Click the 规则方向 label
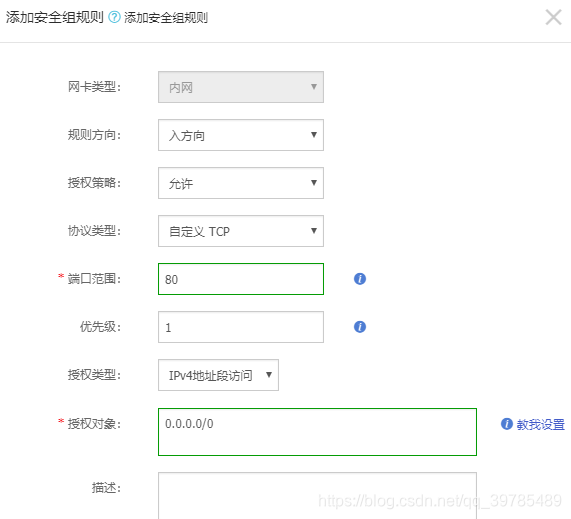 pyautogui.click(x=94, y=135)
